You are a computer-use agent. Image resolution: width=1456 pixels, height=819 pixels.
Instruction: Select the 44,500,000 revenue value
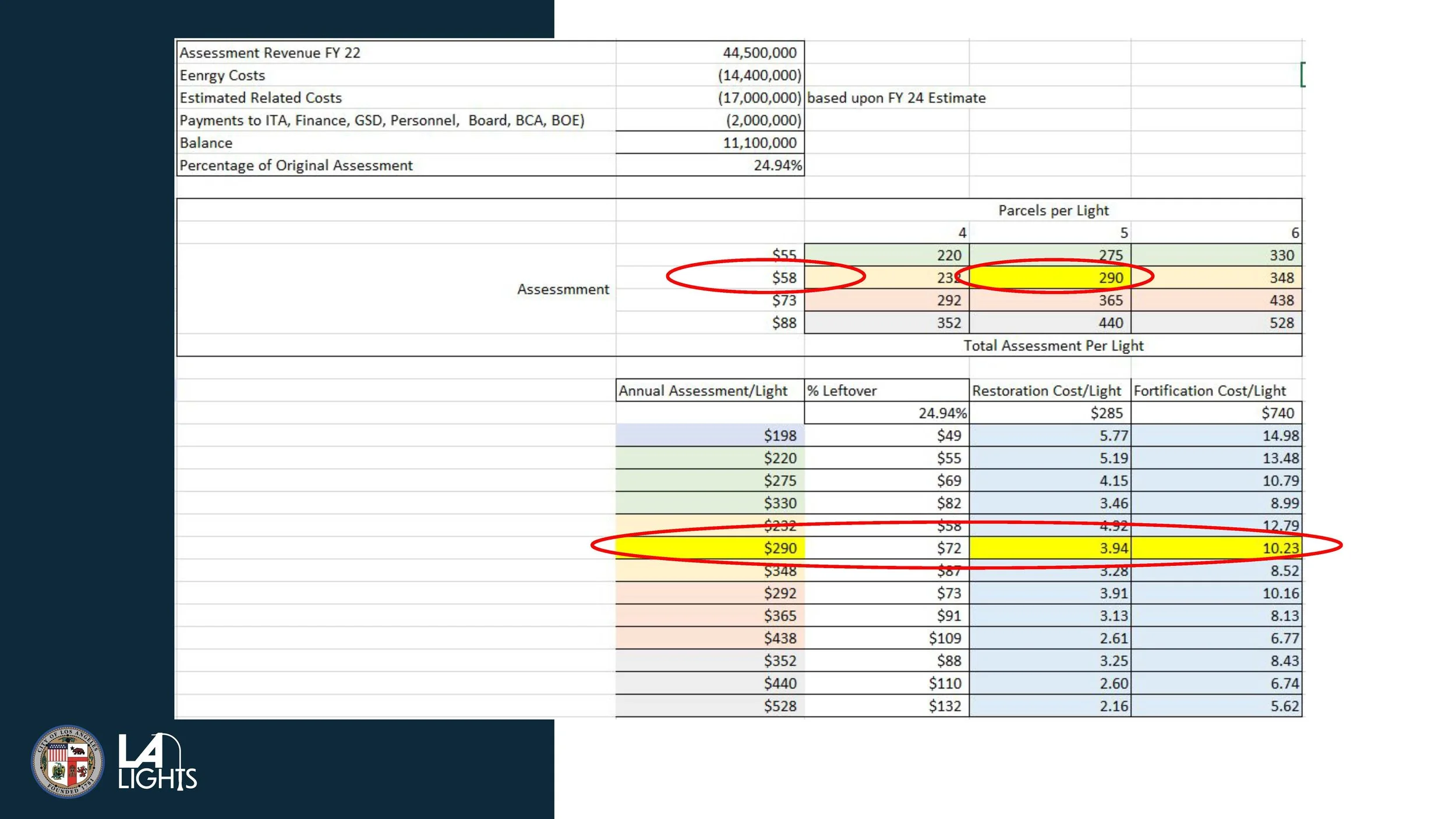(710, 52)
